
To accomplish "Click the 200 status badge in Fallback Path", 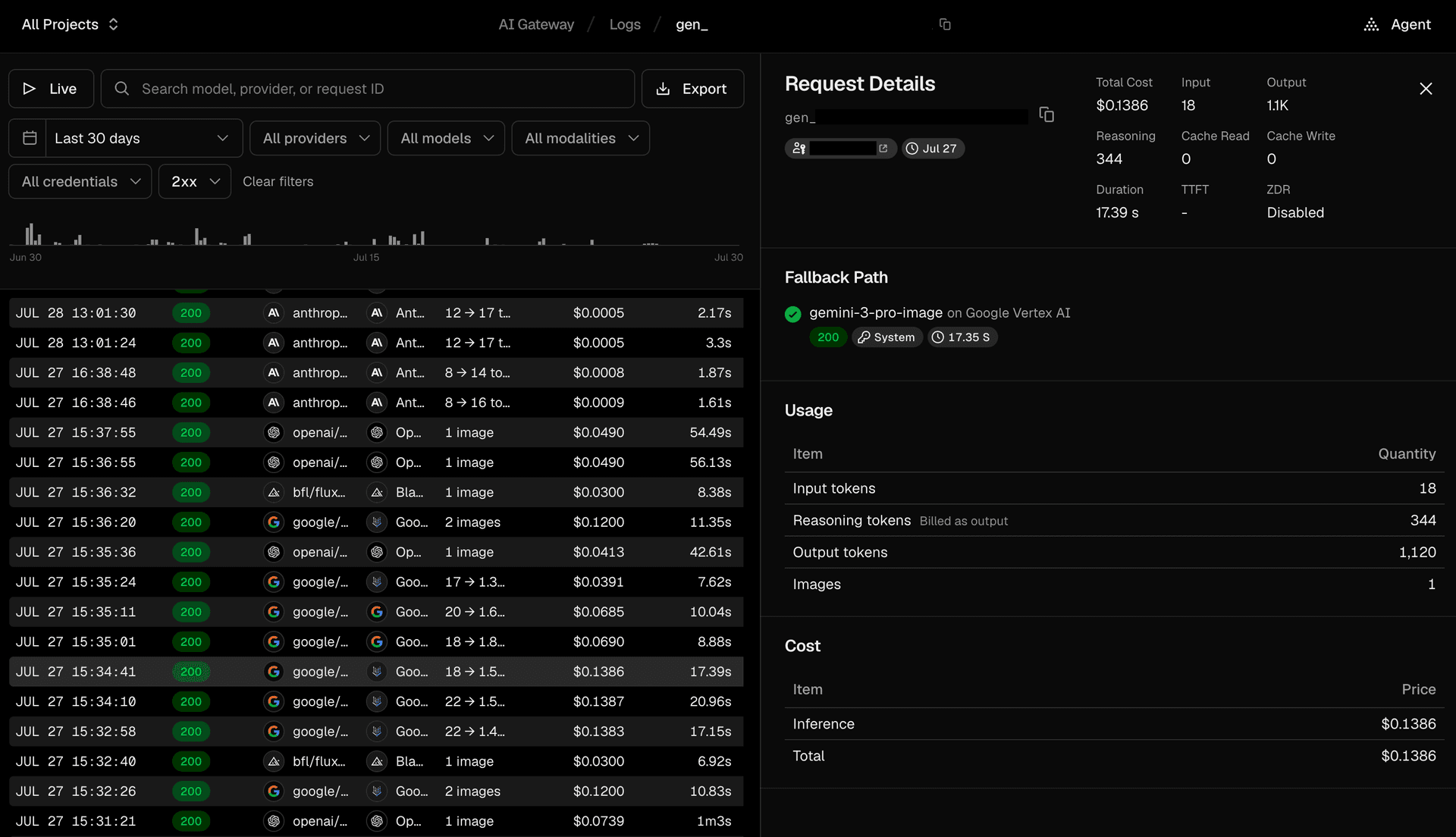I will click(x=828, y=337).
